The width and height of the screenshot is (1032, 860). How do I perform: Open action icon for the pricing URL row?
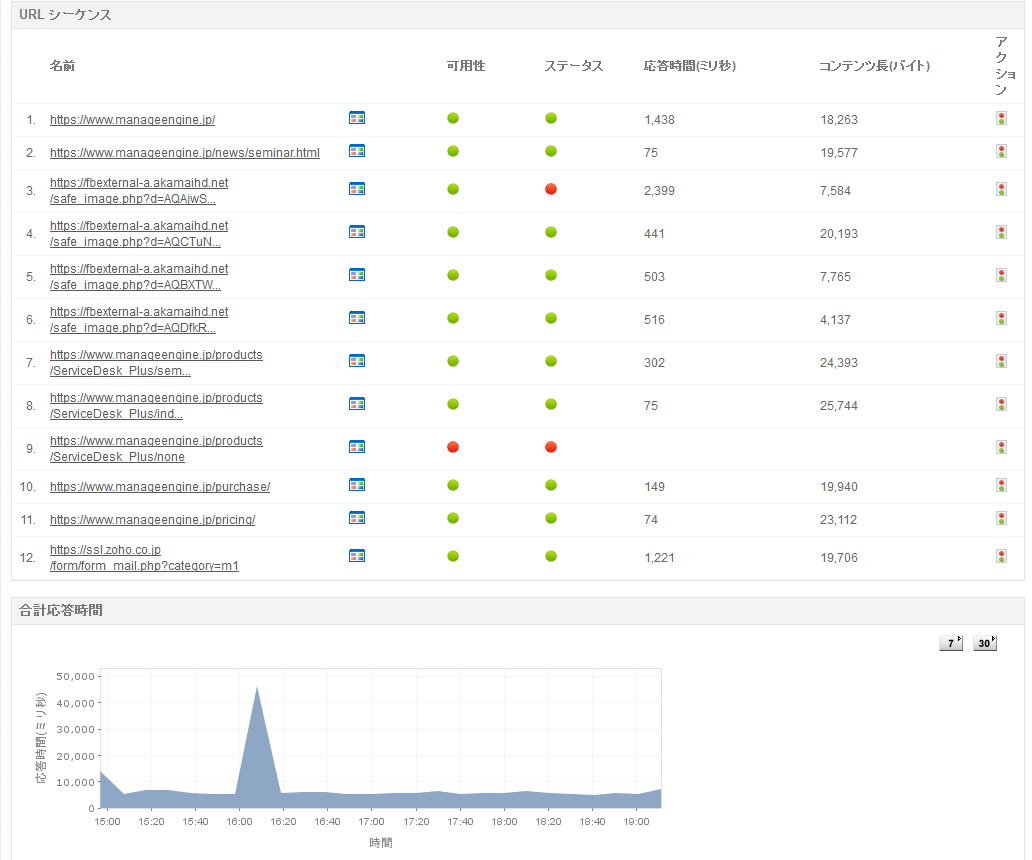point(1001,519)
